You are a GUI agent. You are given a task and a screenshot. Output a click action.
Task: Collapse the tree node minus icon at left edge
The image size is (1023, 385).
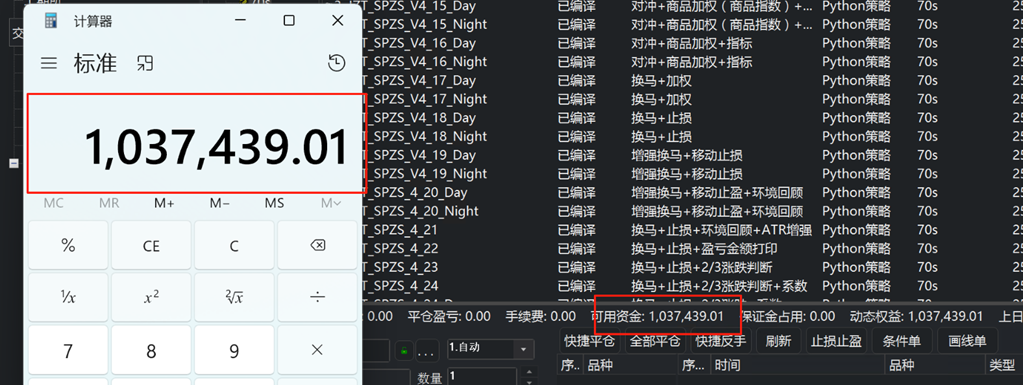pyautogui.click(x=14, y=164)
